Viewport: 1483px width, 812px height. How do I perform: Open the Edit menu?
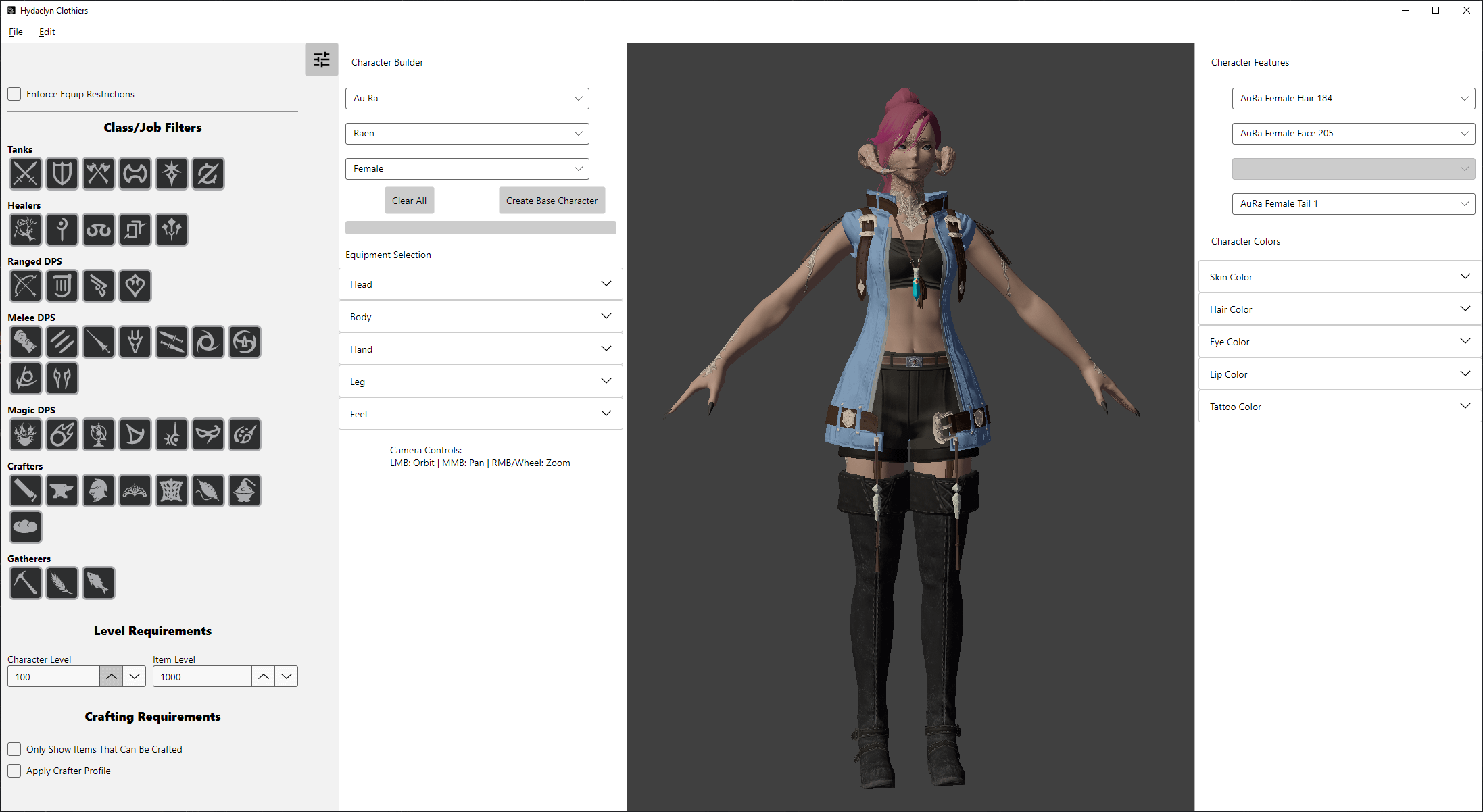coord(47,32)
